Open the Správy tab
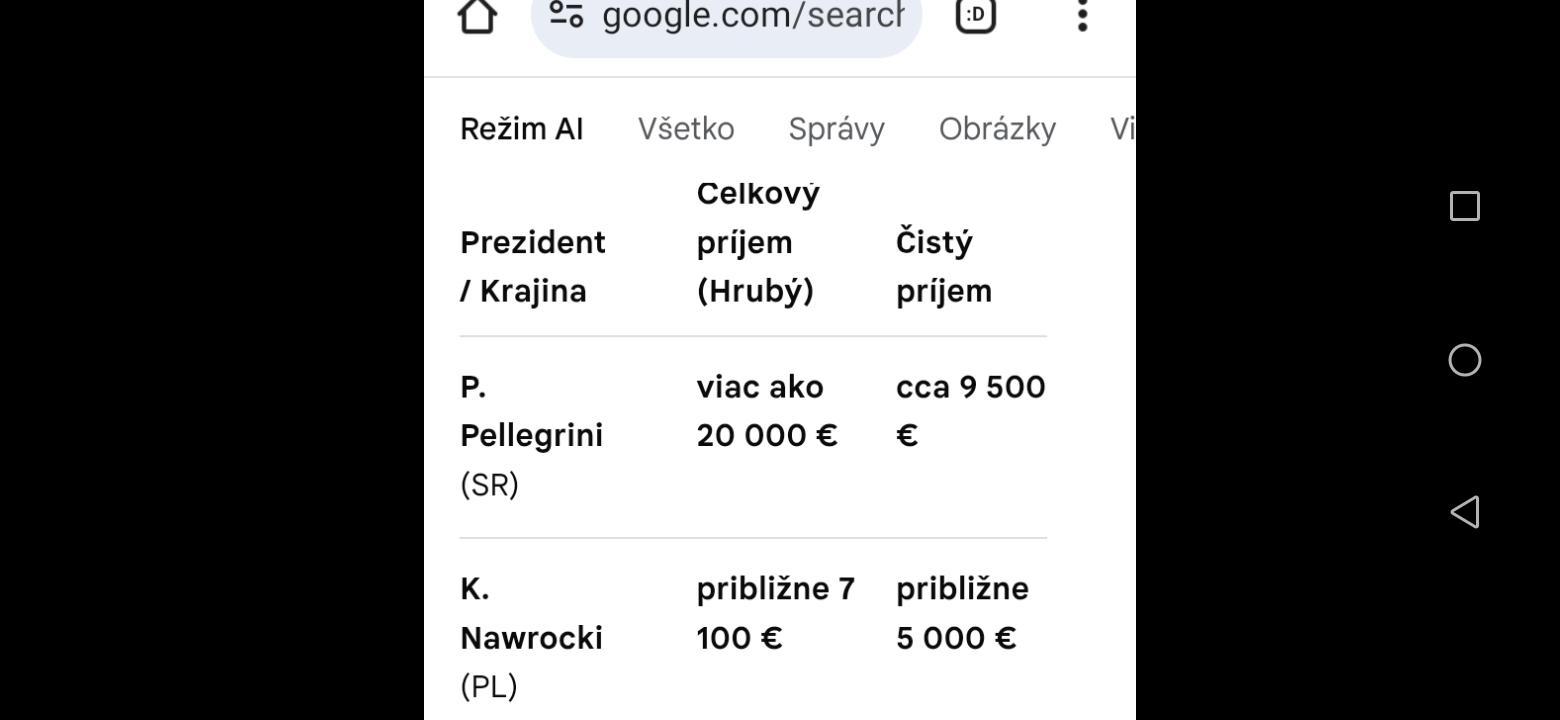 (x=836, y=129)
